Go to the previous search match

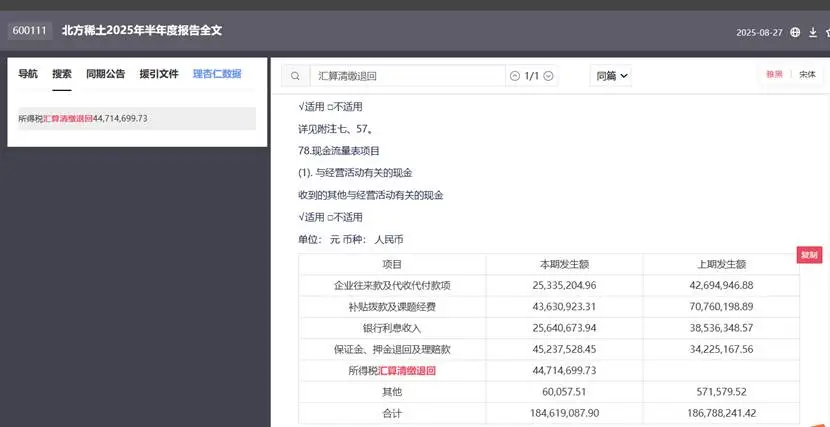pos(515,76)
